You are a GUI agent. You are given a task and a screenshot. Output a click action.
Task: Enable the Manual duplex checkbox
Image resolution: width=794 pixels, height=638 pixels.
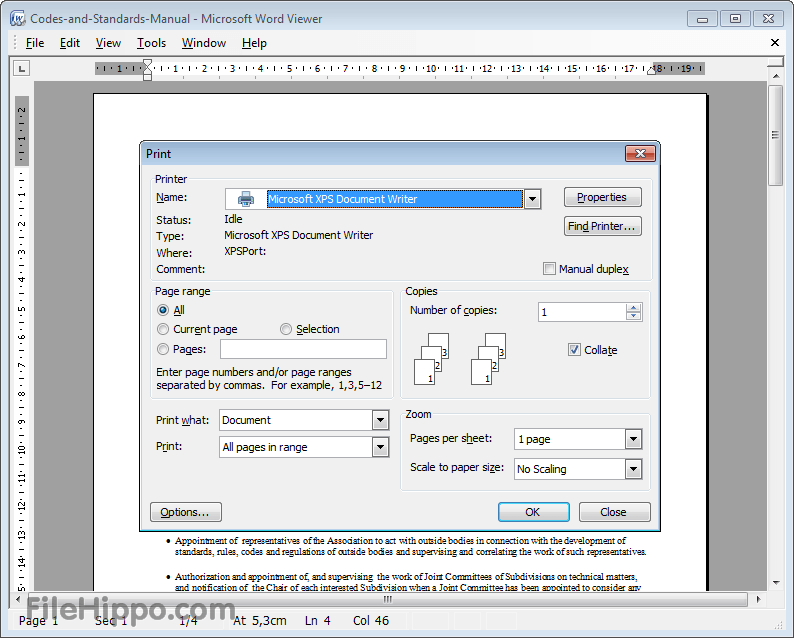[x=549, y=268]
